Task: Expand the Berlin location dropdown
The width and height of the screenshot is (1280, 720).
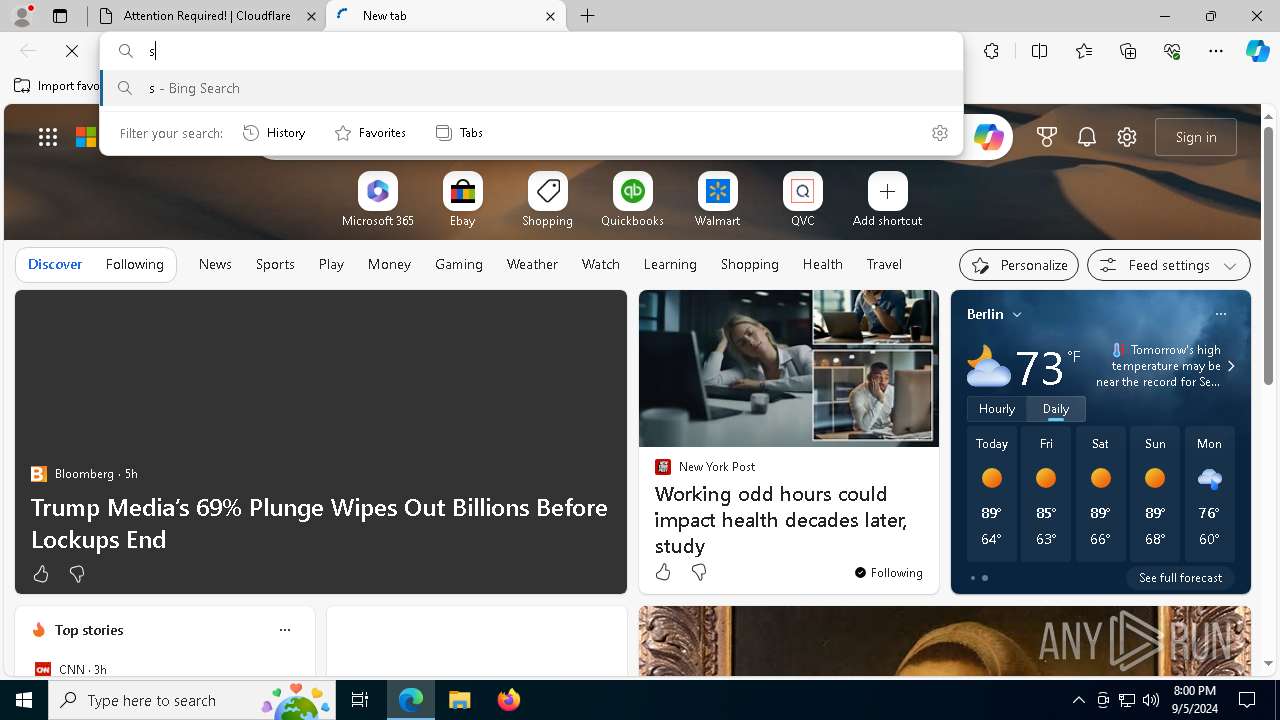Action: click(x=1017, y=315)
